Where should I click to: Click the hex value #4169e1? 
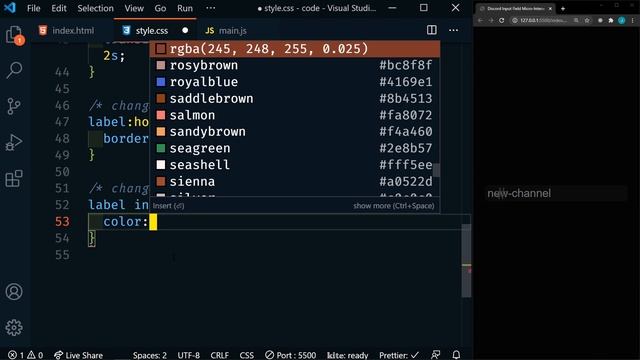(405, 82)
